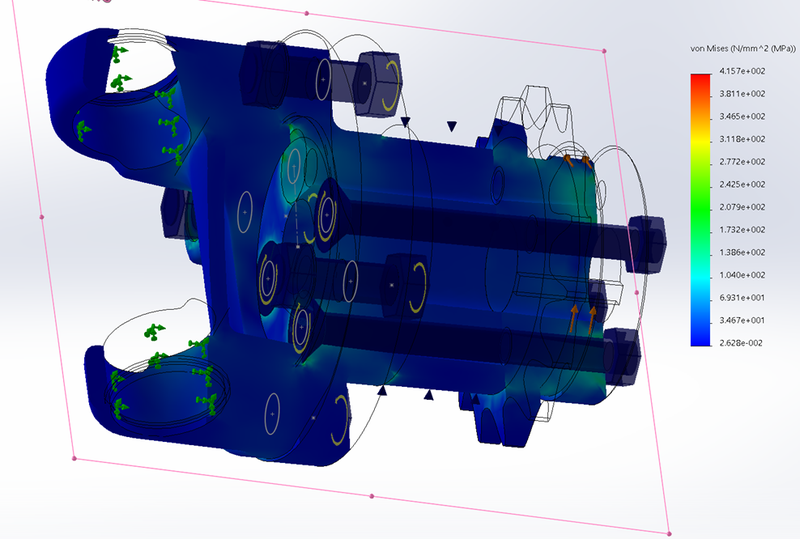
Task: Click the legend value 2.772e+002
Action: point(742,162)
